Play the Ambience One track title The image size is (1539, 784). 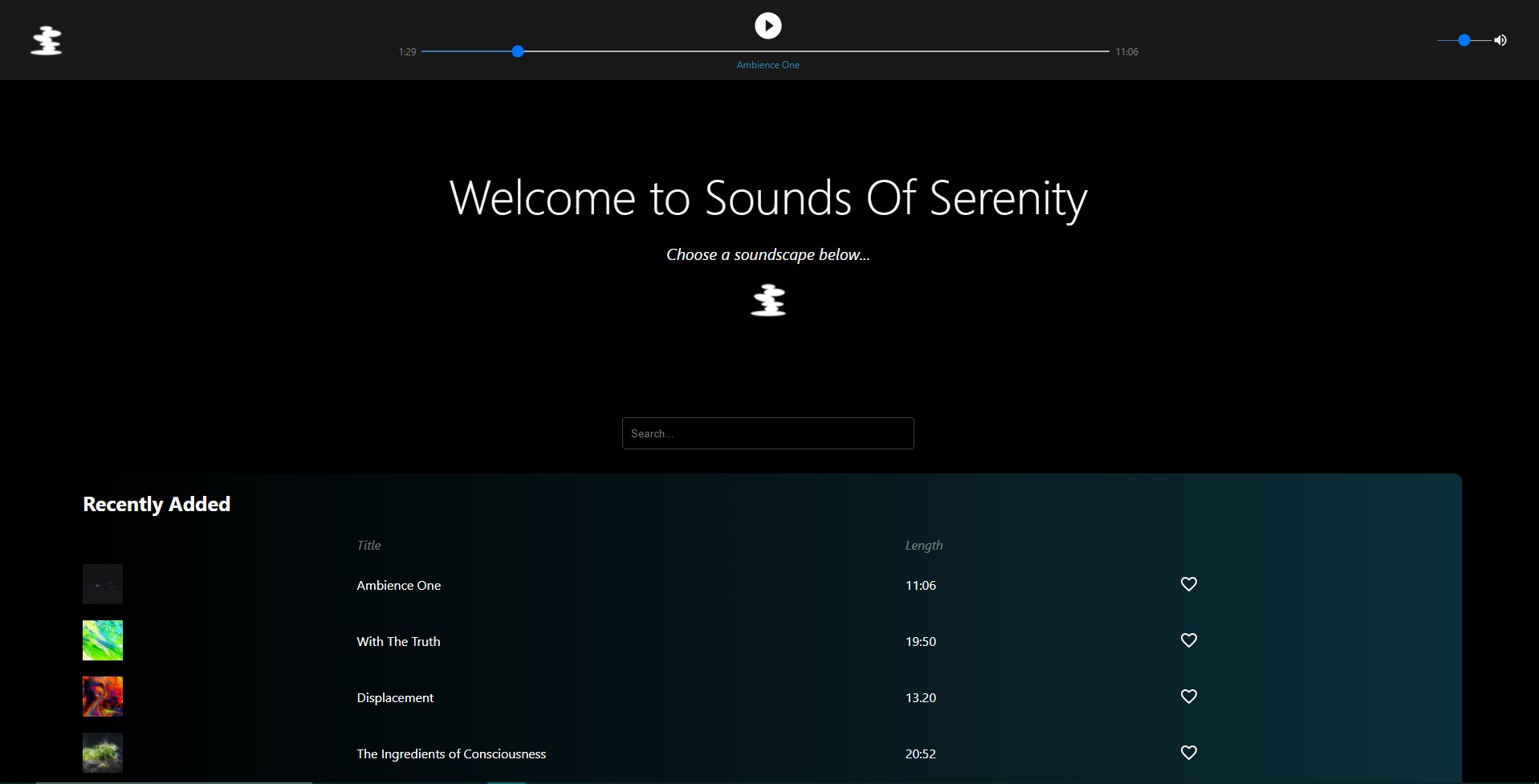click(x=399, y=586)
